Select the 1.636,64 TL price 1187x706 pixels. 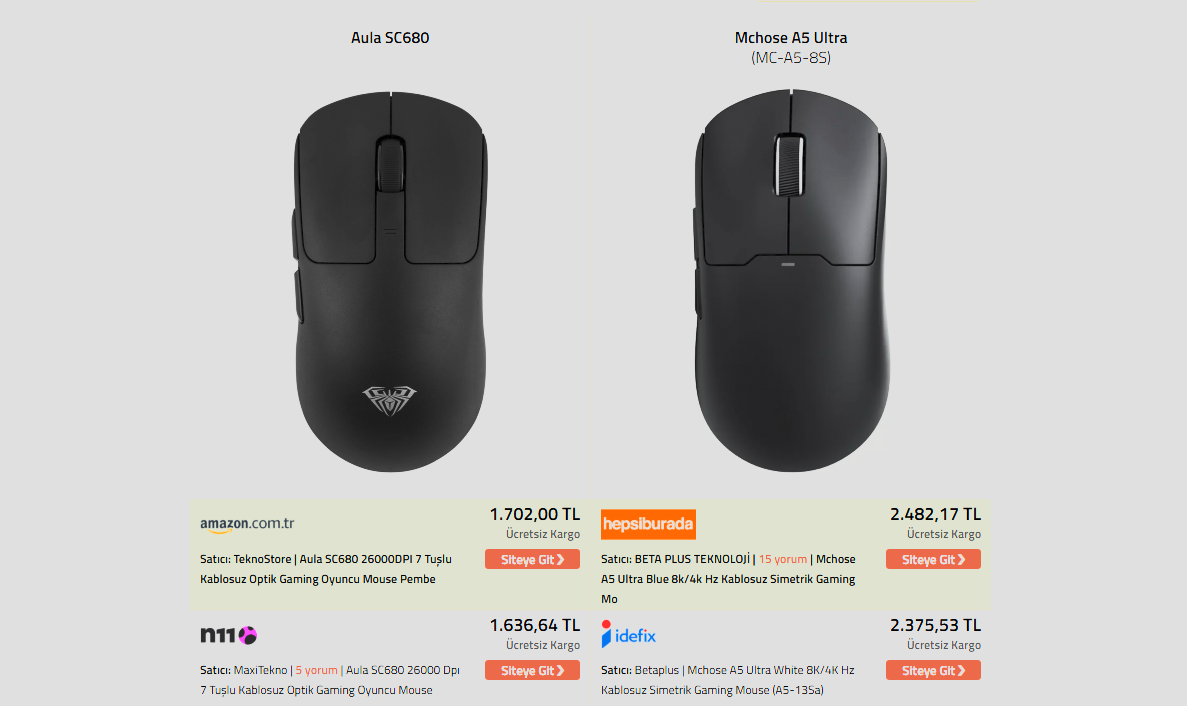click(534, 625)
